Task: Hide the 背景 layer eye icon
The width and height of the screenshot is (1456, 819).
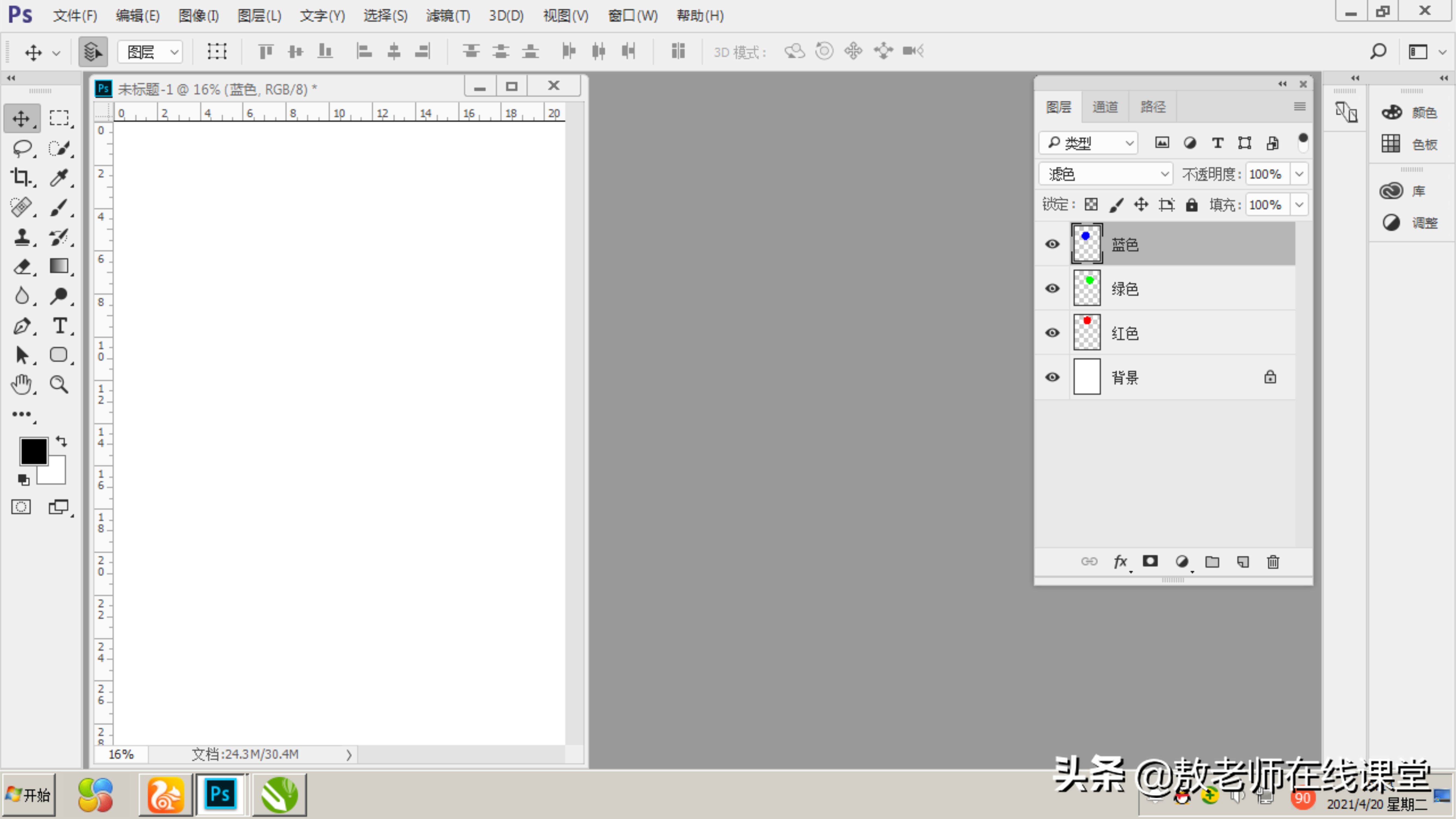Action: [1052, 377]
